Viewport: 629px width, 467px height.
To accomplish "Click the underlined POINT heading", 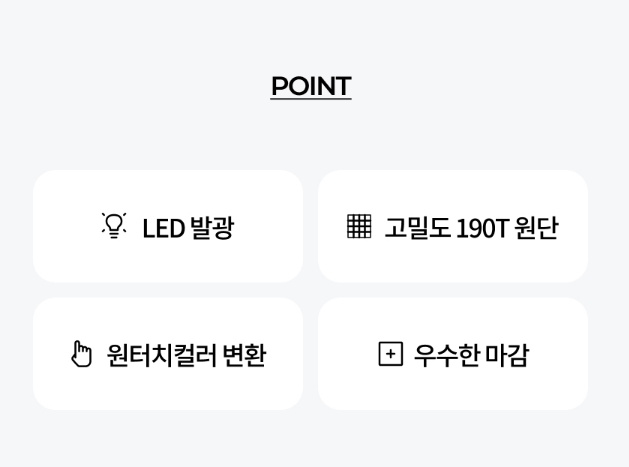I will coord(311,86).
